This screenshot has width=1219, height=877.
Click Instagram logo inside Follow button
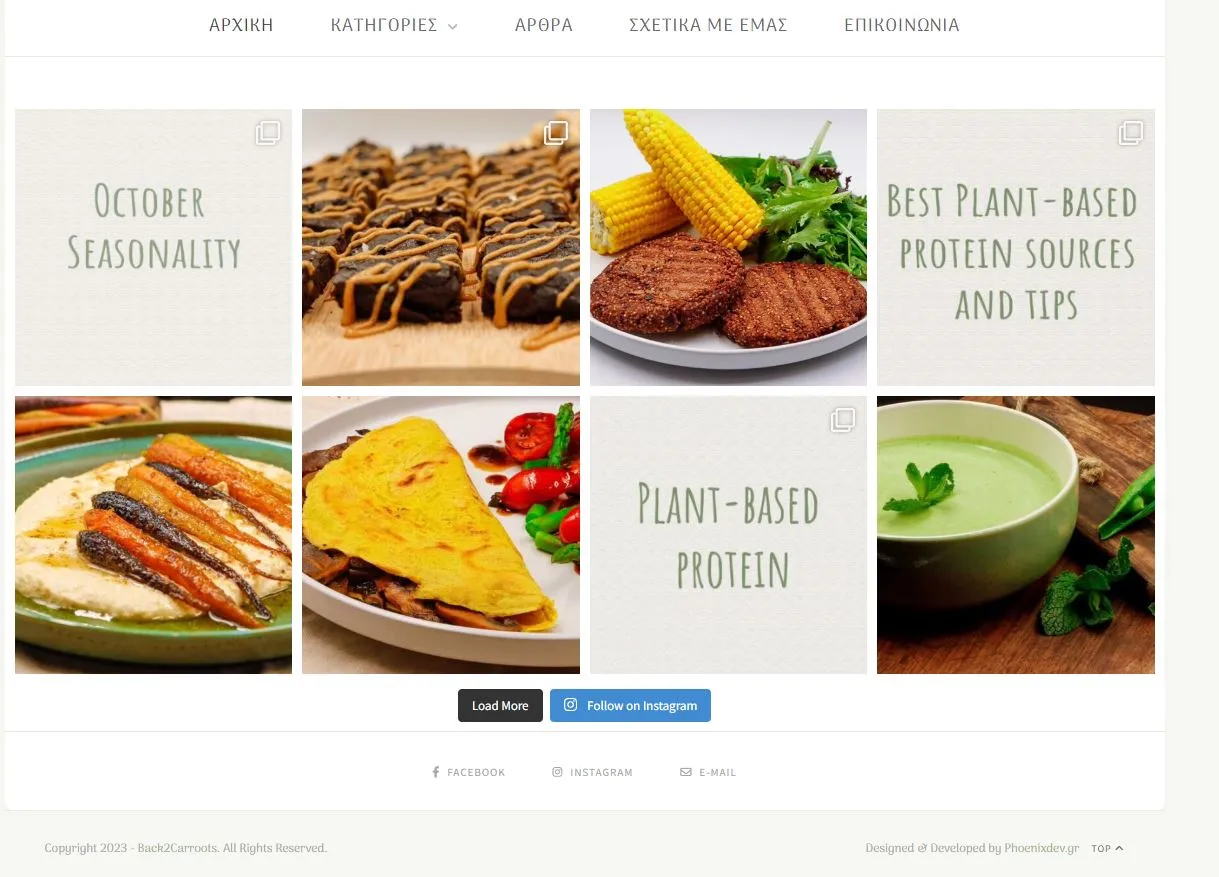(x=570, y=705)
